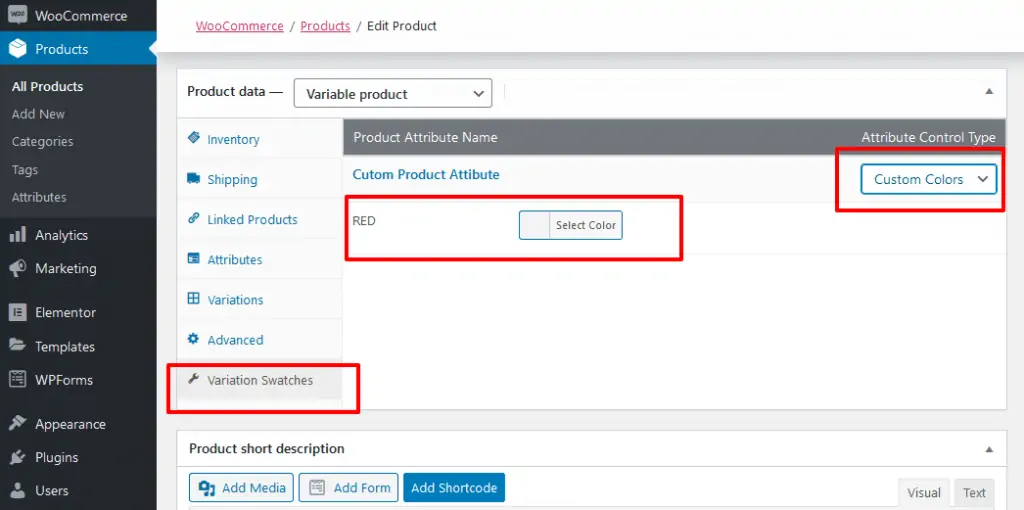Open the Variations tab
Viewport: 1024px width, 510px height.
260,300
